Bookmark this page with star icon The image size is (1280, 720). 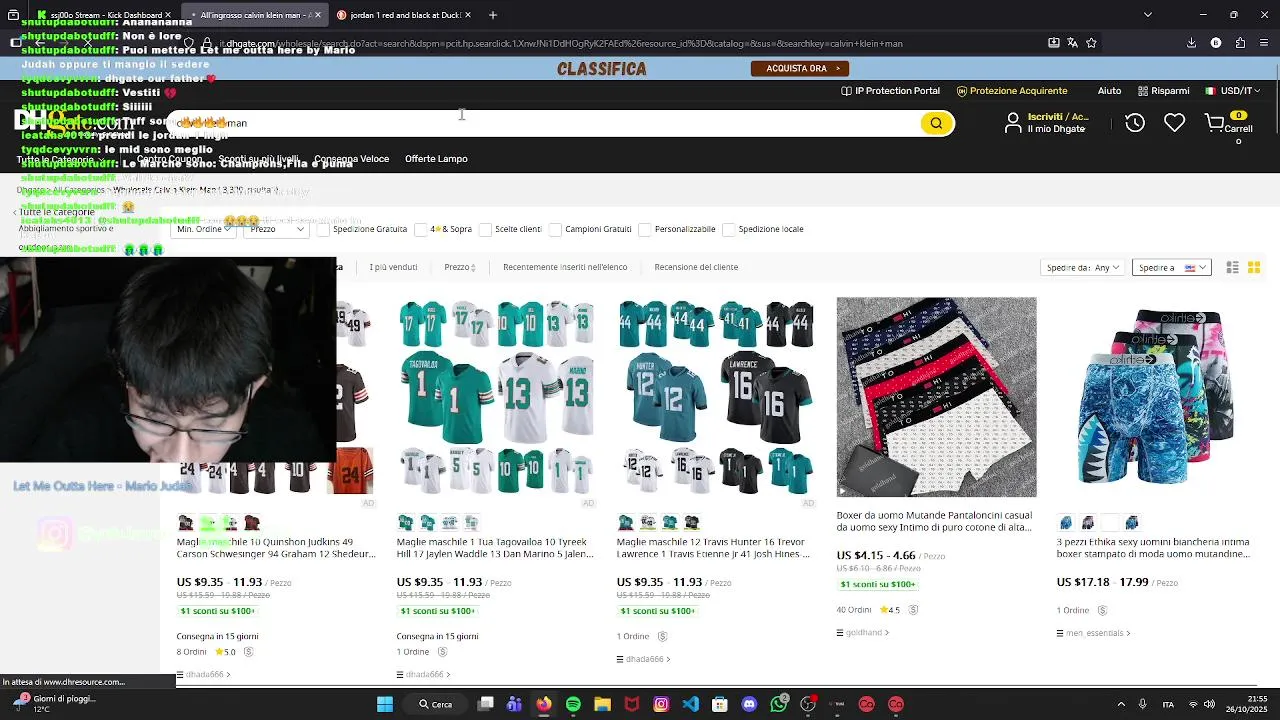click(x=1091, y=43)
